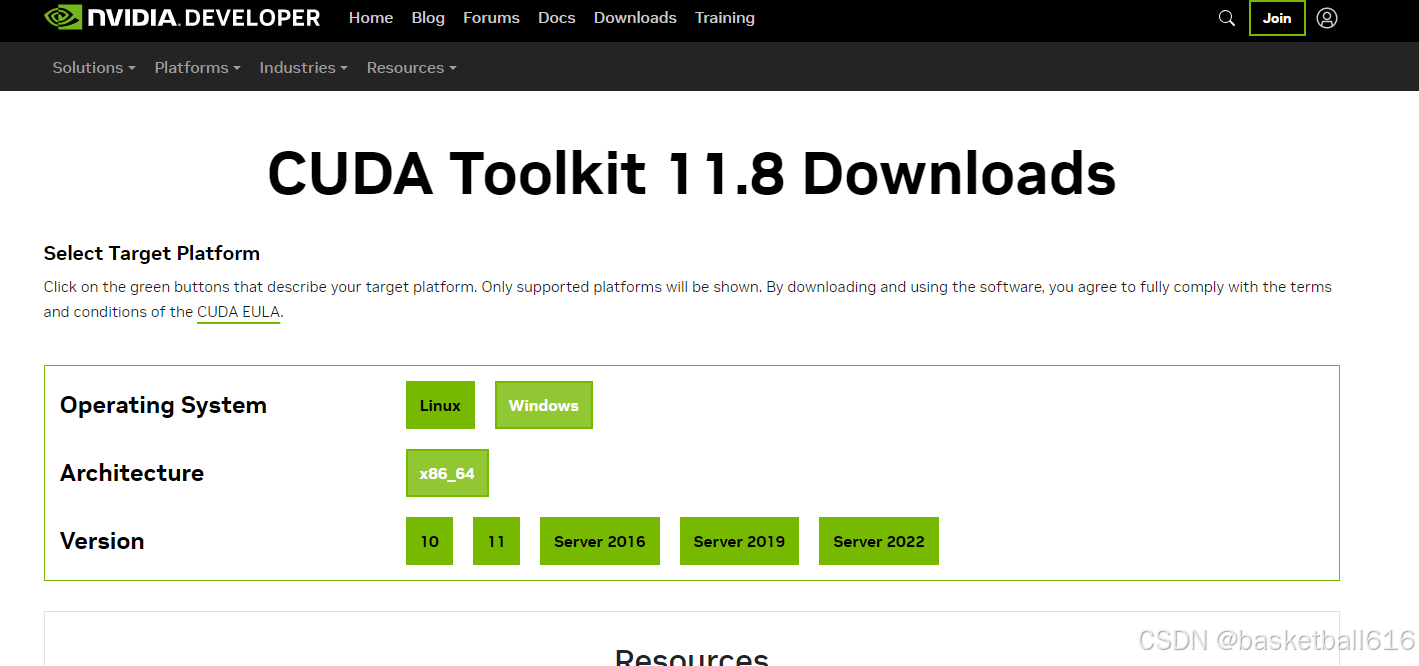Select Linux as operating system
This screenshot has width=1419, height=666.
(x=440, y=405)
